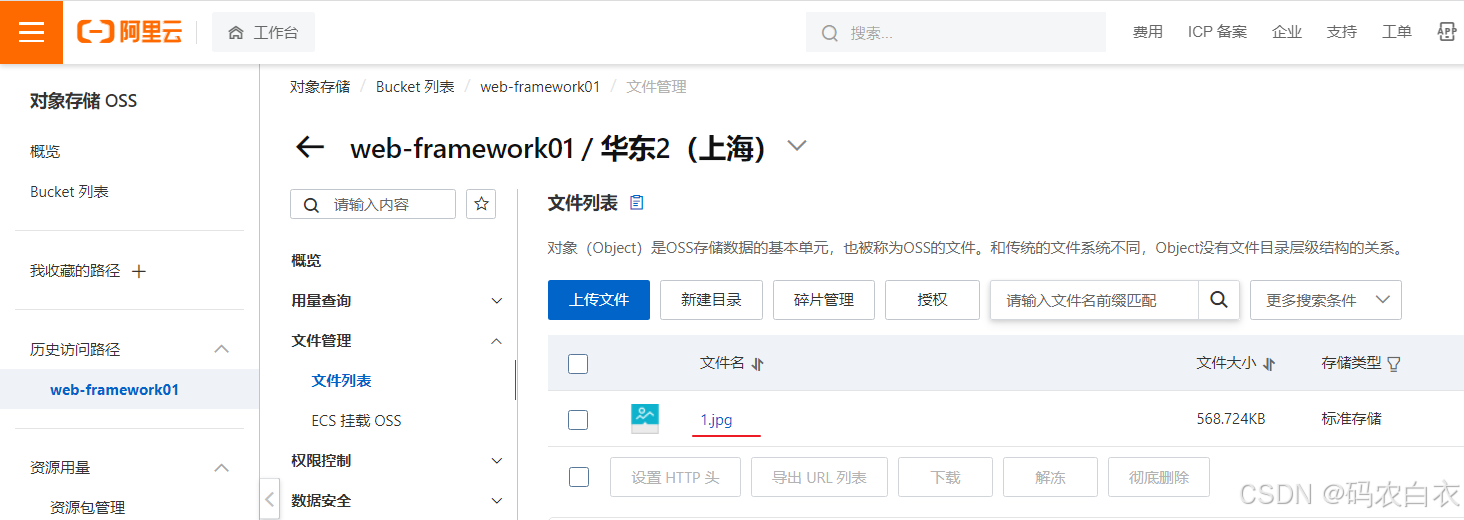This screenshot has height=520, width=1464.
Task: Open 资源包管理 in sidebar
Action: [87, 507]
